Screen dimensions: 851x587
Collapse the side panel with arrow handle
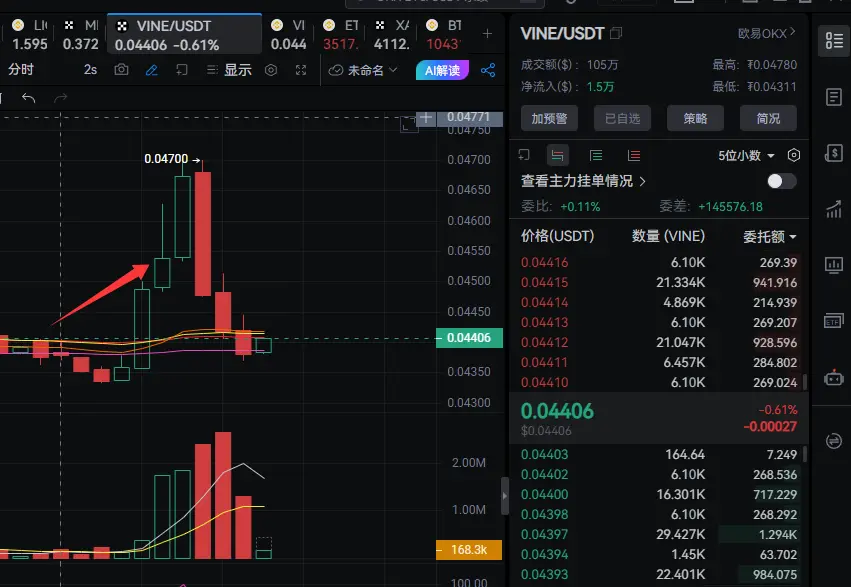pos(505,495)
